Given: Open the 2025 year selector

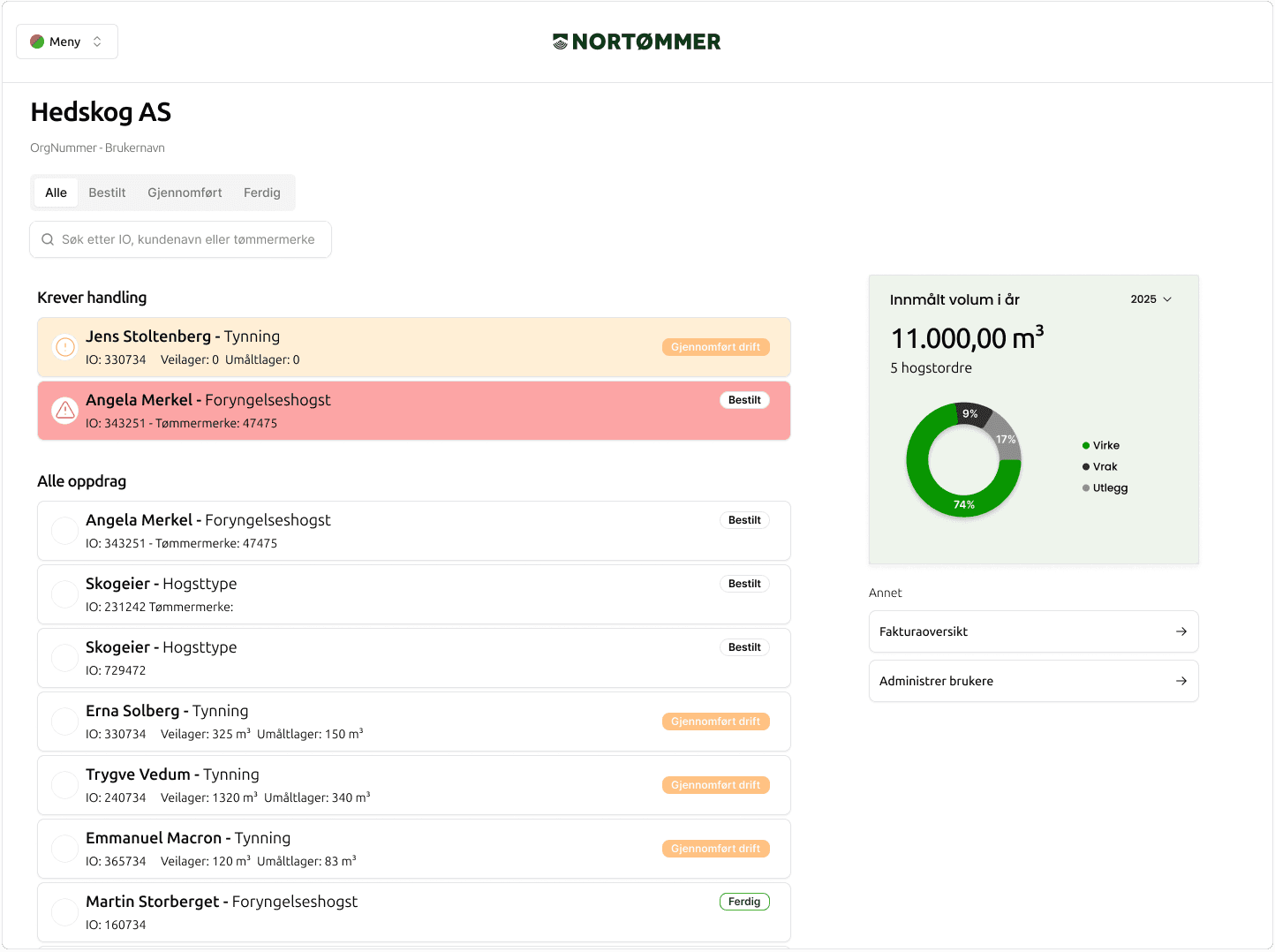Looking at the screenshot, I should pos(1151,299).
